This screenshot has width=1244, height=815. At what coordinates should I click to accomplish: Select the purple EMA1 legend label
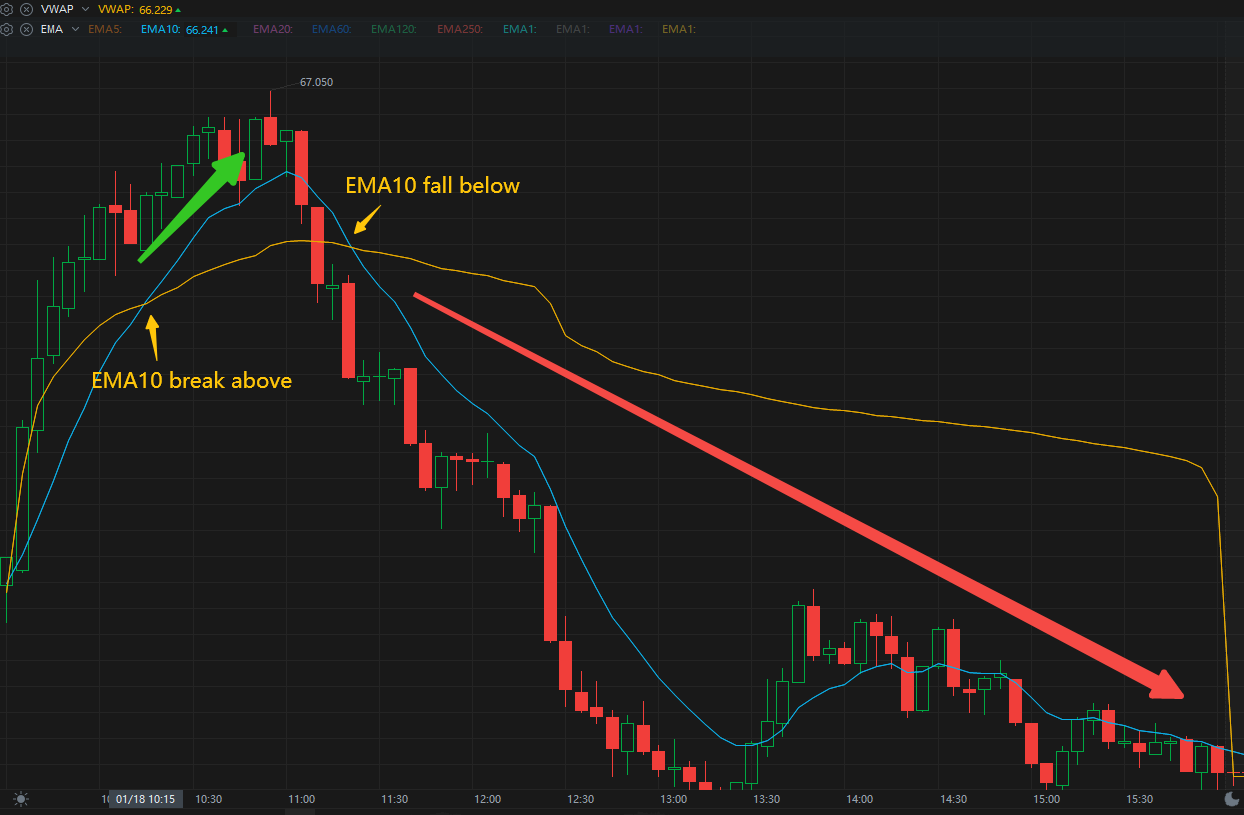[x=625, y=29]
